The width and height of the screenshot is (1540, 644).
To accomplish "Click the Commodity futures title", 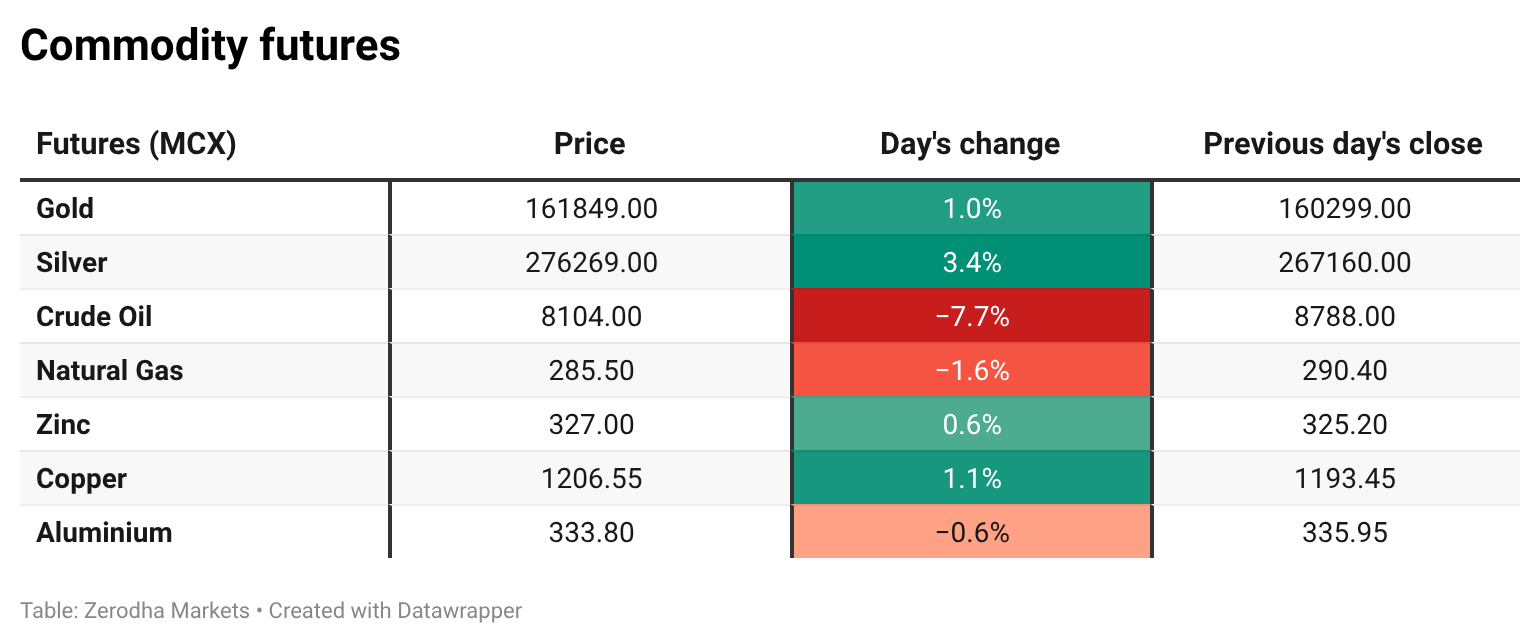I will tap(210, 46).
